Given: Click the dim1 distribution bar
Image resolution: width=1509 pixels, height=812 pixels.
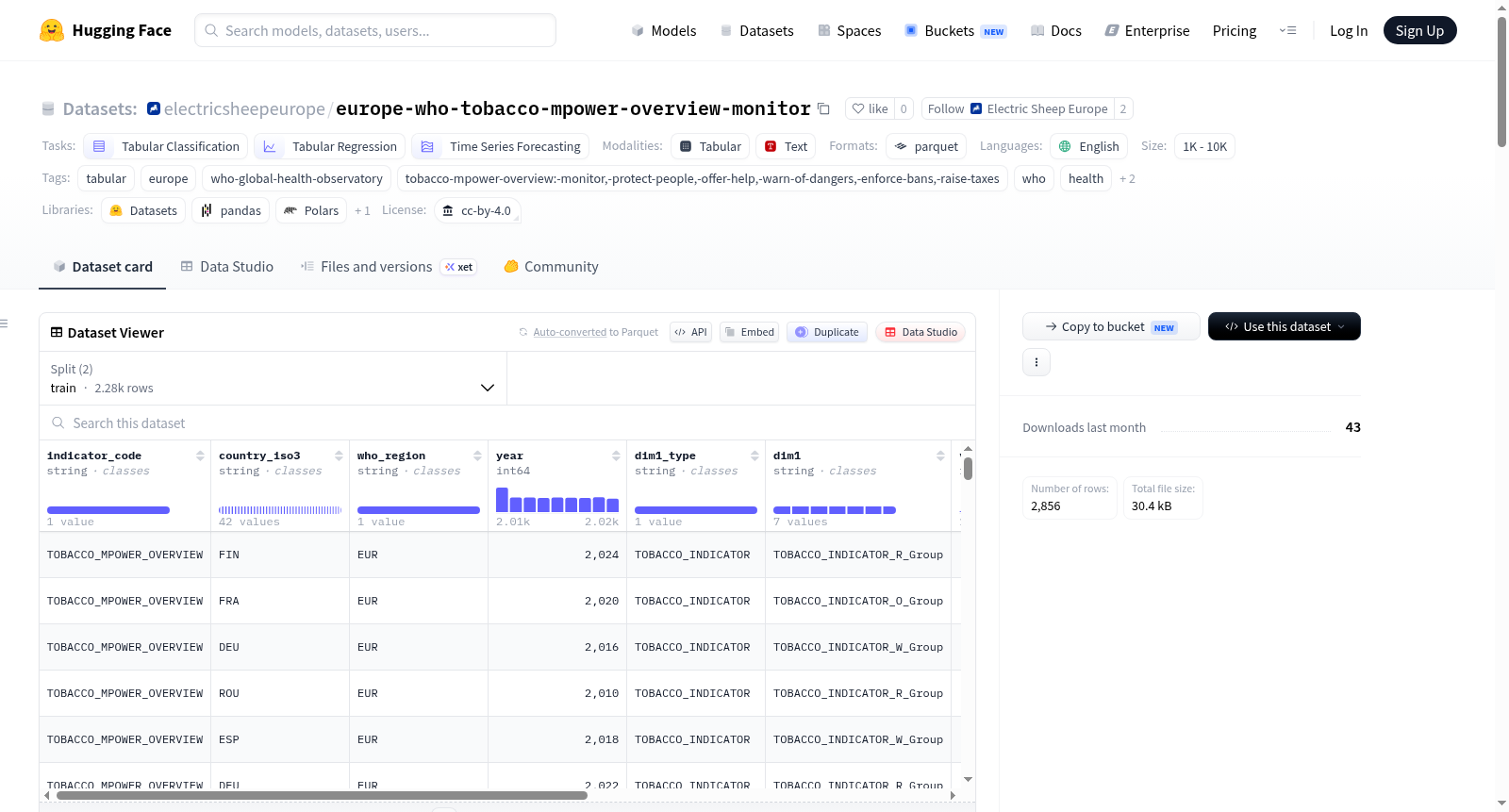Looking at the screenshot, I should [x=835, y=510].
